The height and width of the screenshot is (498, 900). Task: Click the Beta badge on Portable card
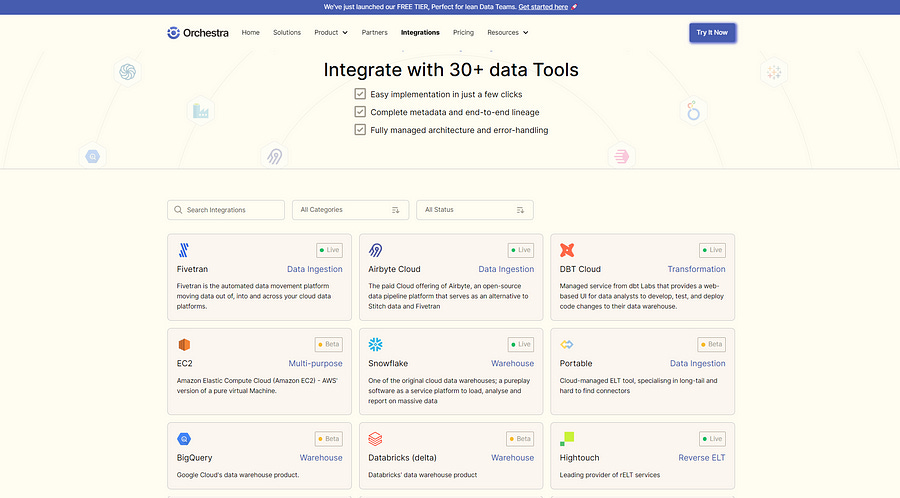711,344
